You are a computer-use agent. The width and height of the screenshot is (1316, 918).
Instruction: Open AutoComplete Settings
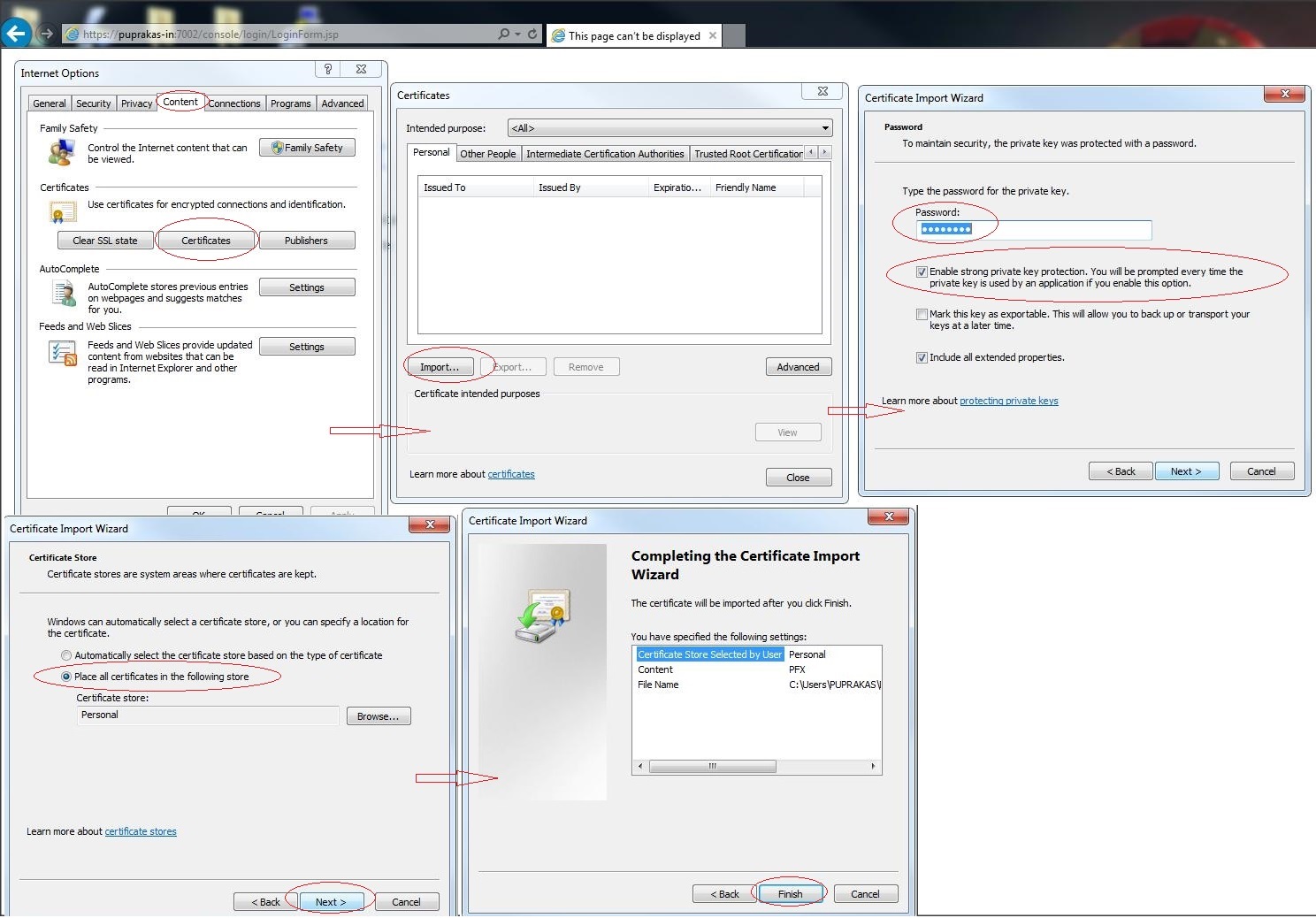(x=307, y=287)
